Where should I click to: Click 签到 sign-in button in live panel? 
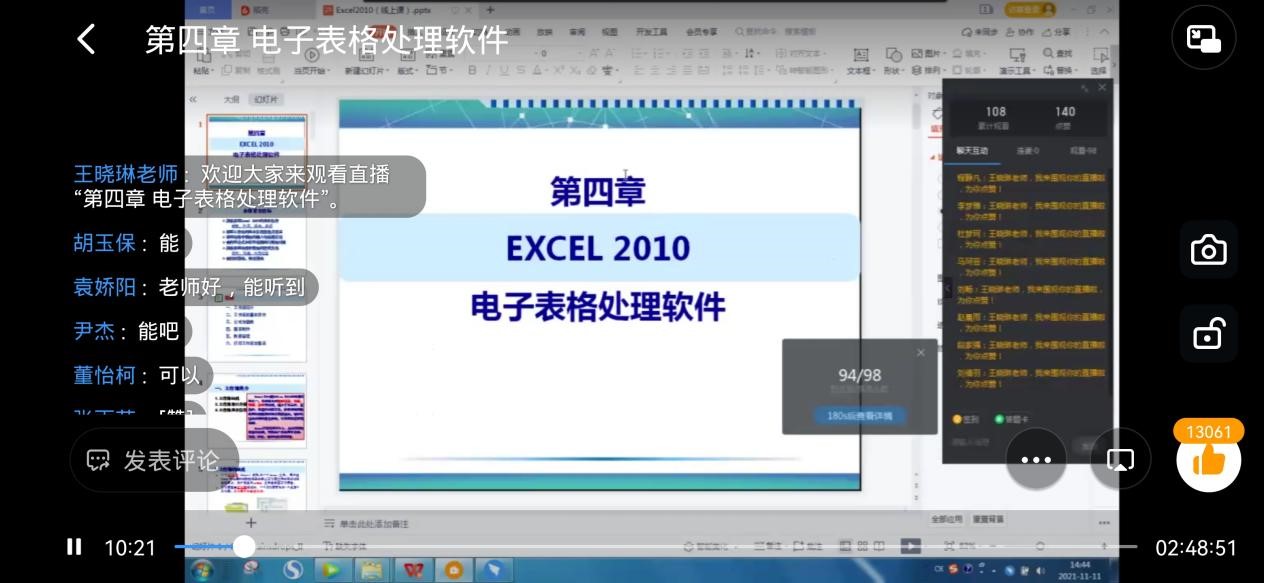click(966, 420)
